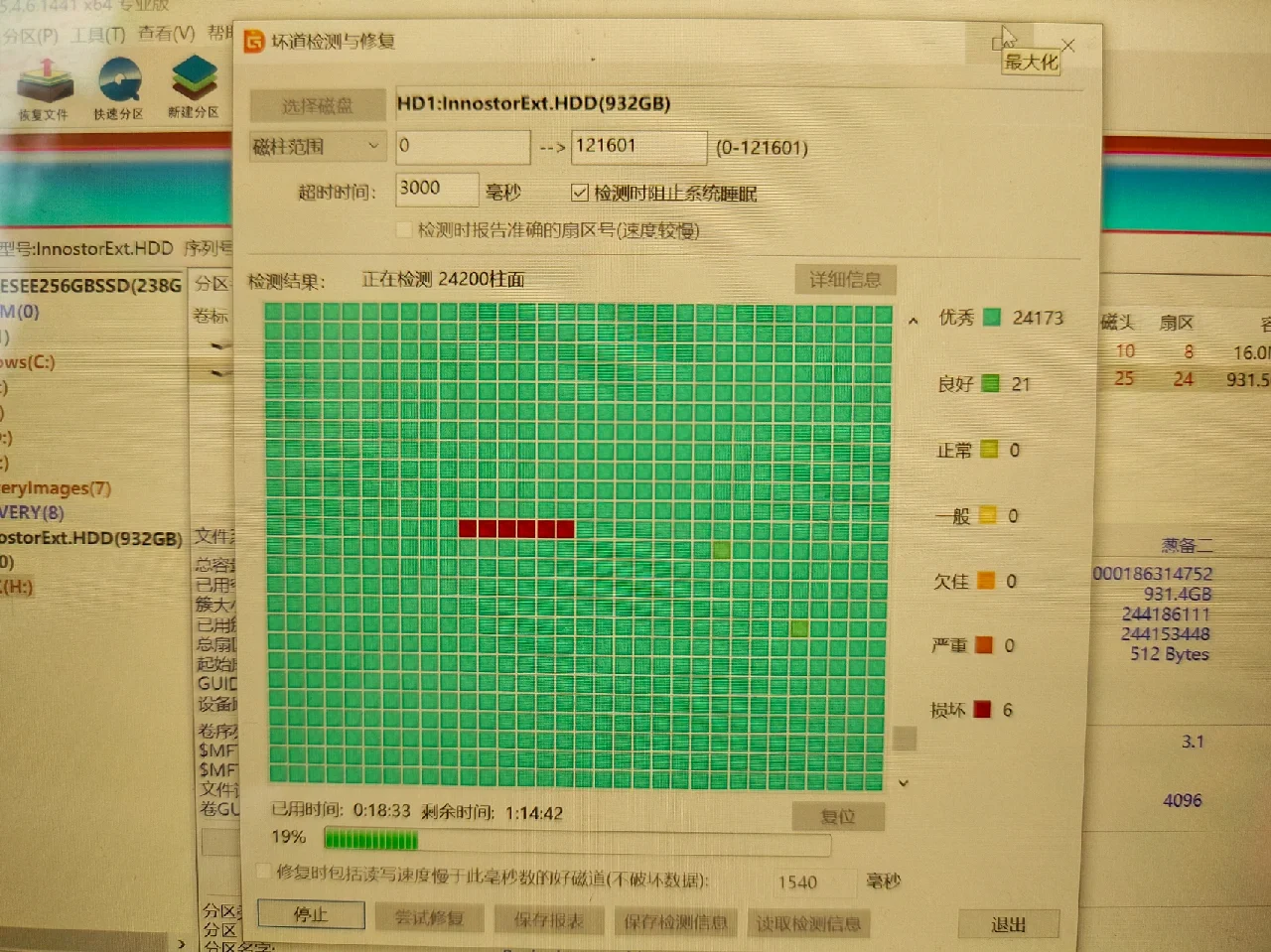The image size is (1271, 952).
Task: Click the orange 欠佳 legend square
Action: pyautogui.click(x=986, y=582)
